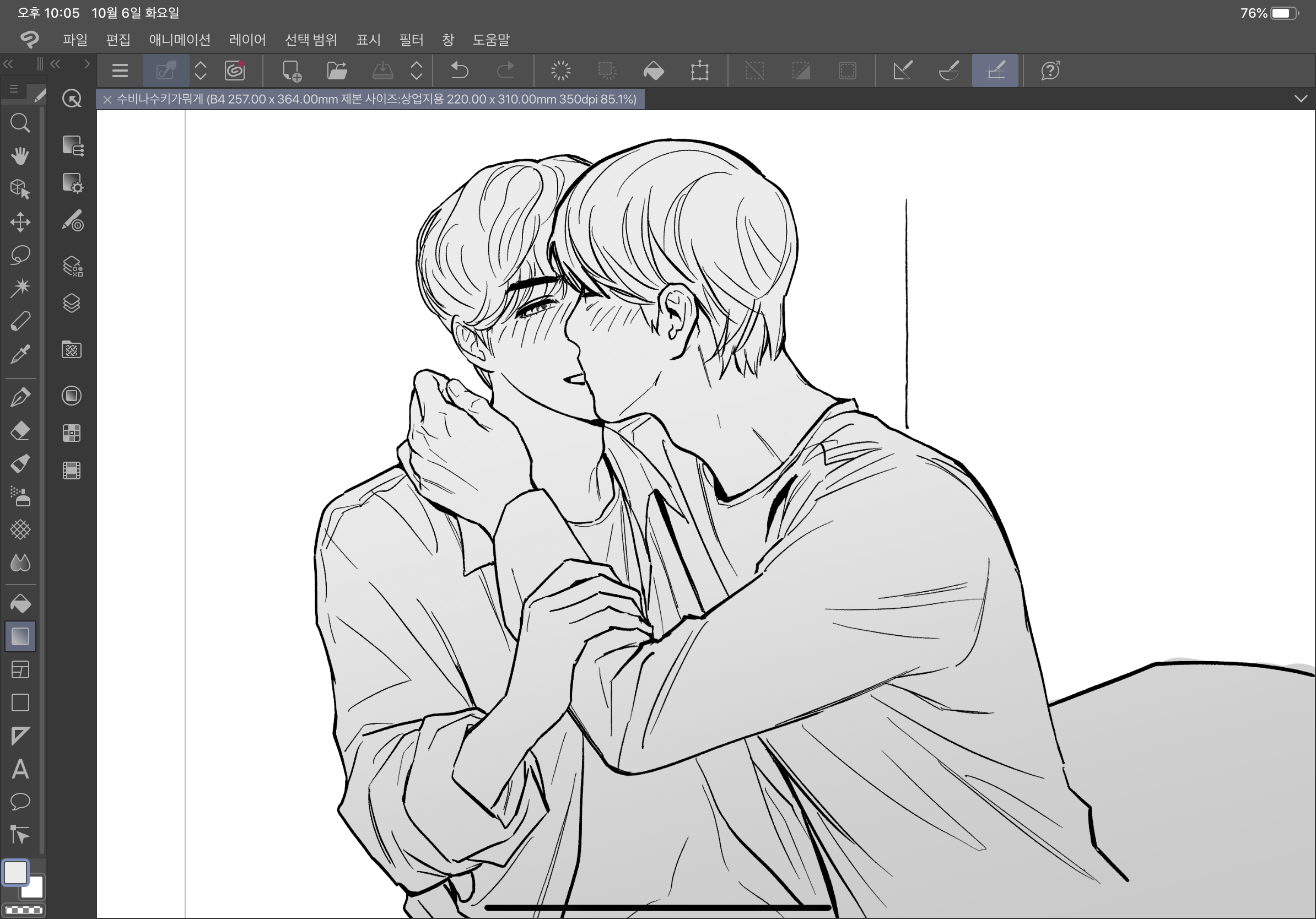
Task: Toggle Snap to Special Ruler
Action: 948,71
